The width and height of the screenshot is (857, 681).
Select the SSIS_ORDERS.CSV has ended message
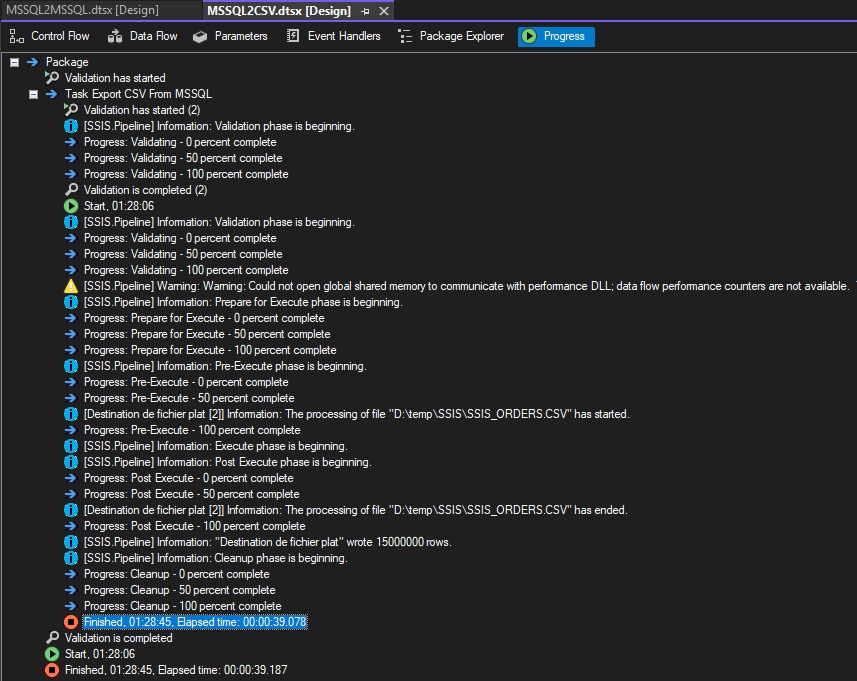pyautogui.click(x=355, y=510)
